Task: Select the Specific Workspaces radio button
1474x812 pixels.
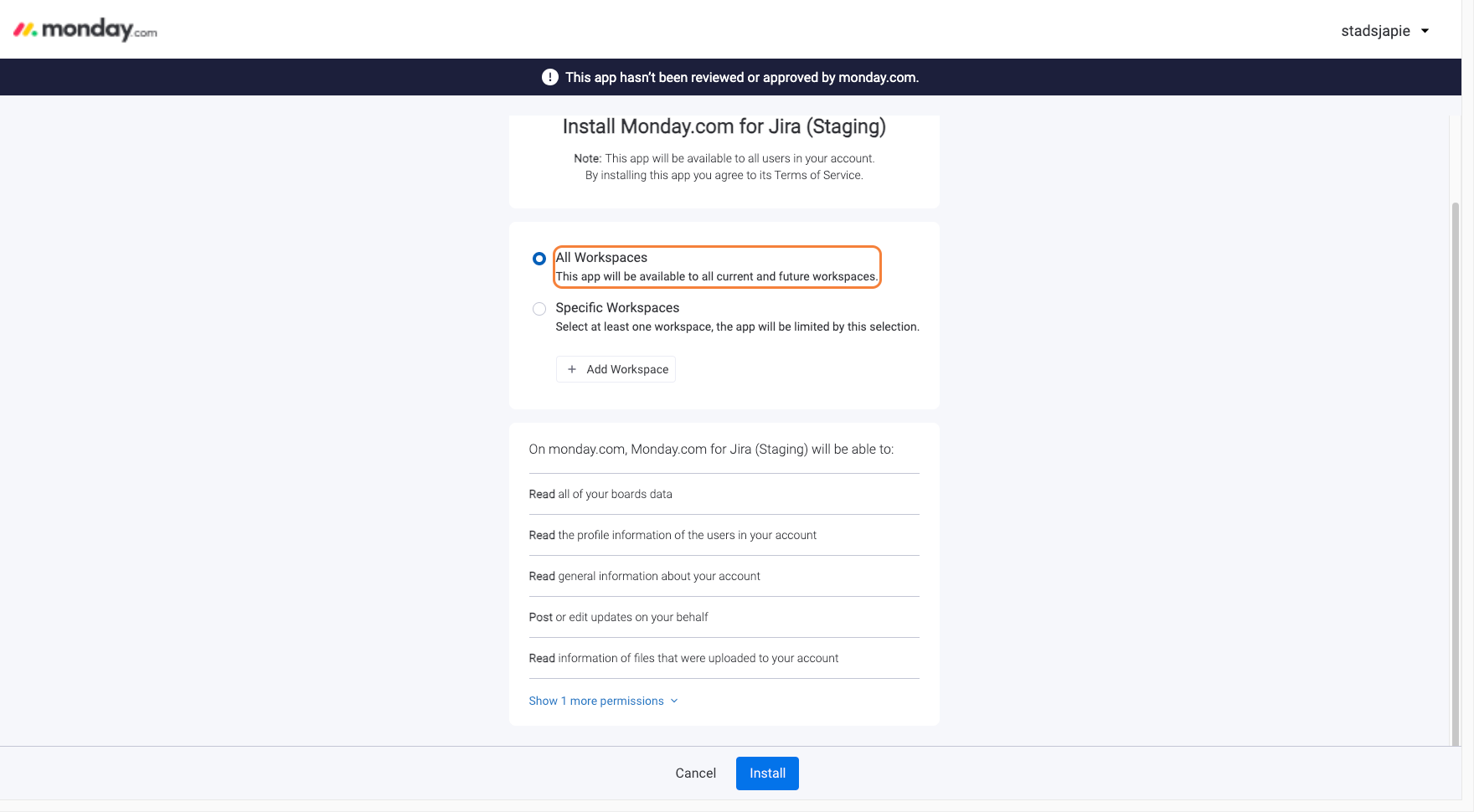Action: tap(539, 309)
